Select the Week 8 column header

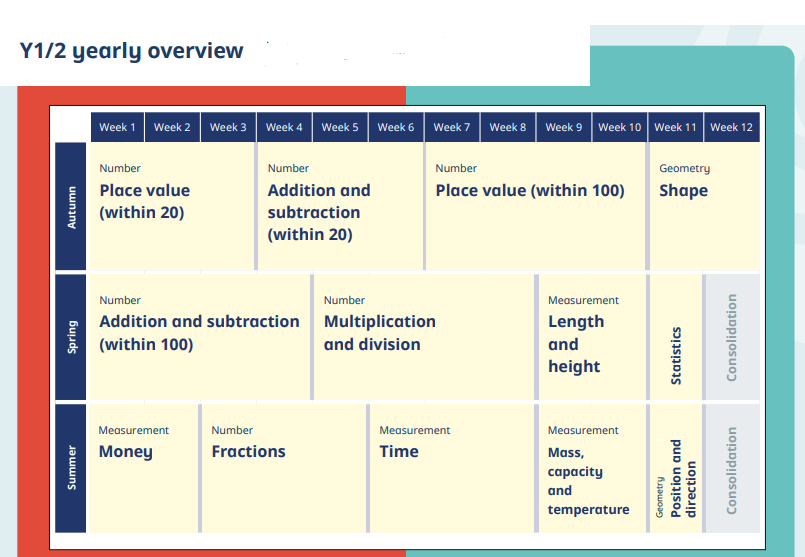[508, 127]
